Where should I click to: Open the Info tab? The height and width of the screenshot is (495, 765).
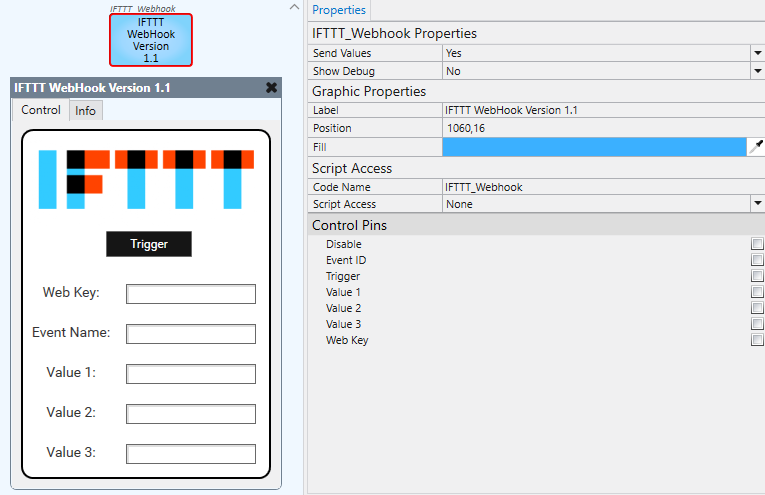pyautogui.click(x=85, y=111)
